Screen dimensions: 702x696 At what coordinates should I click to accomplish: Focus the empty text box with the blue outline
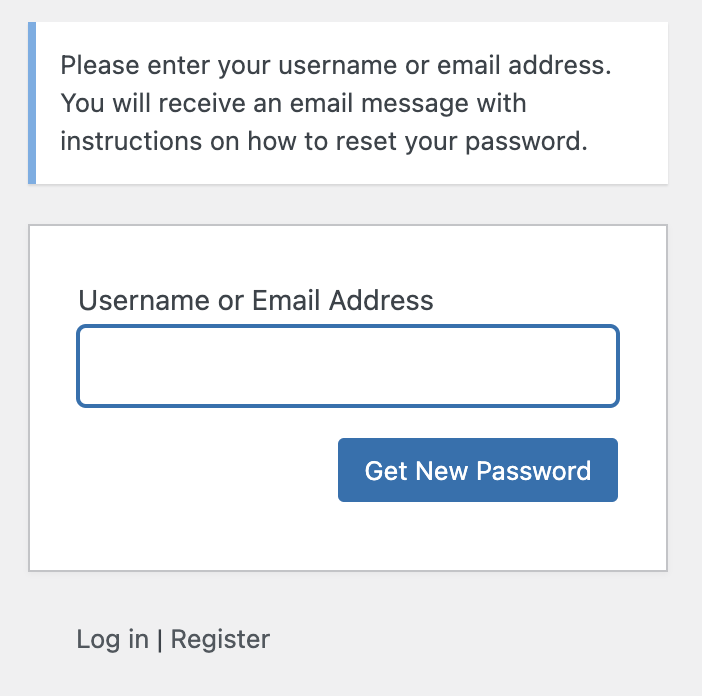point(348,366)
